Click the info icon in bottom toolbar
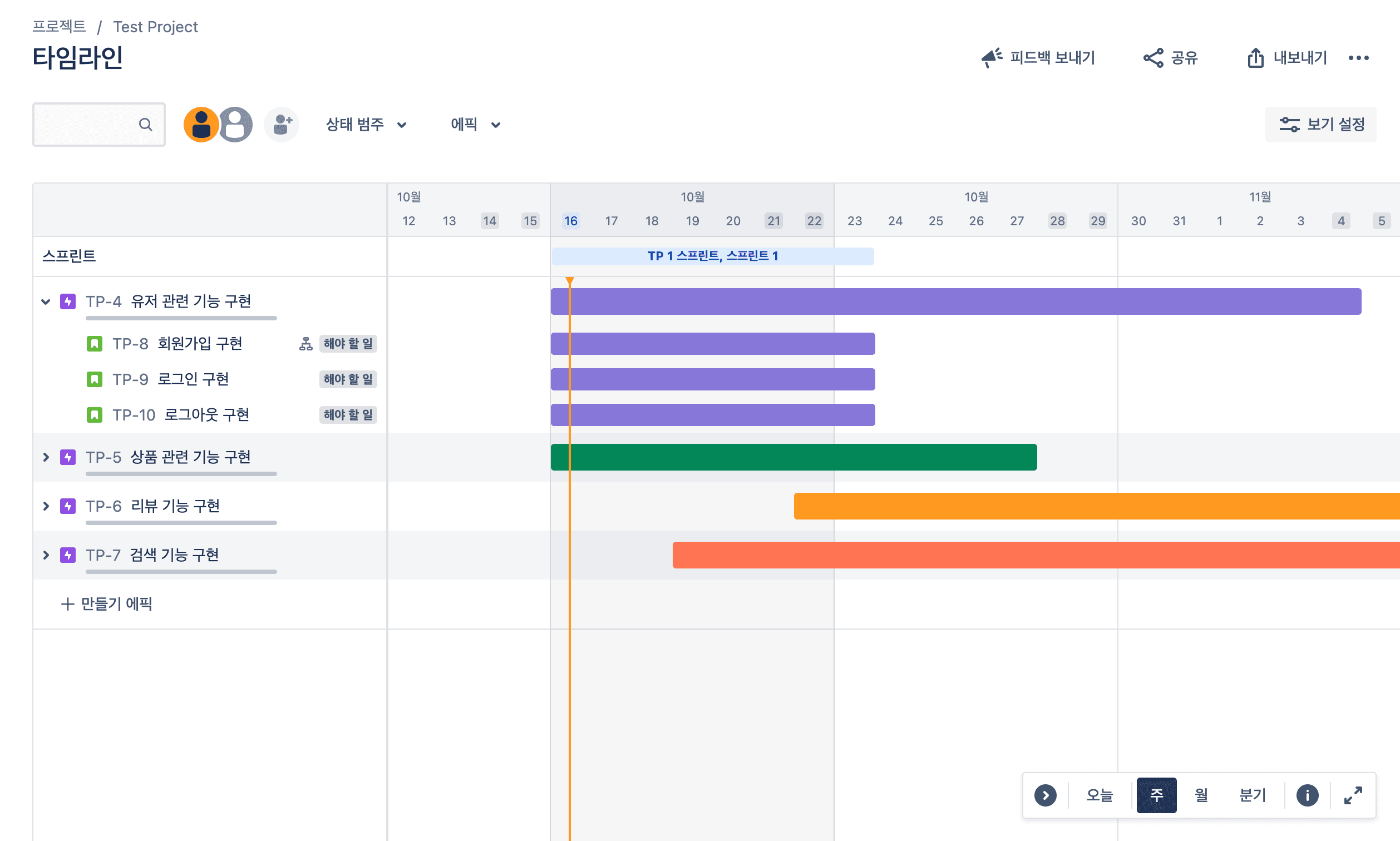 [1307, 795]
